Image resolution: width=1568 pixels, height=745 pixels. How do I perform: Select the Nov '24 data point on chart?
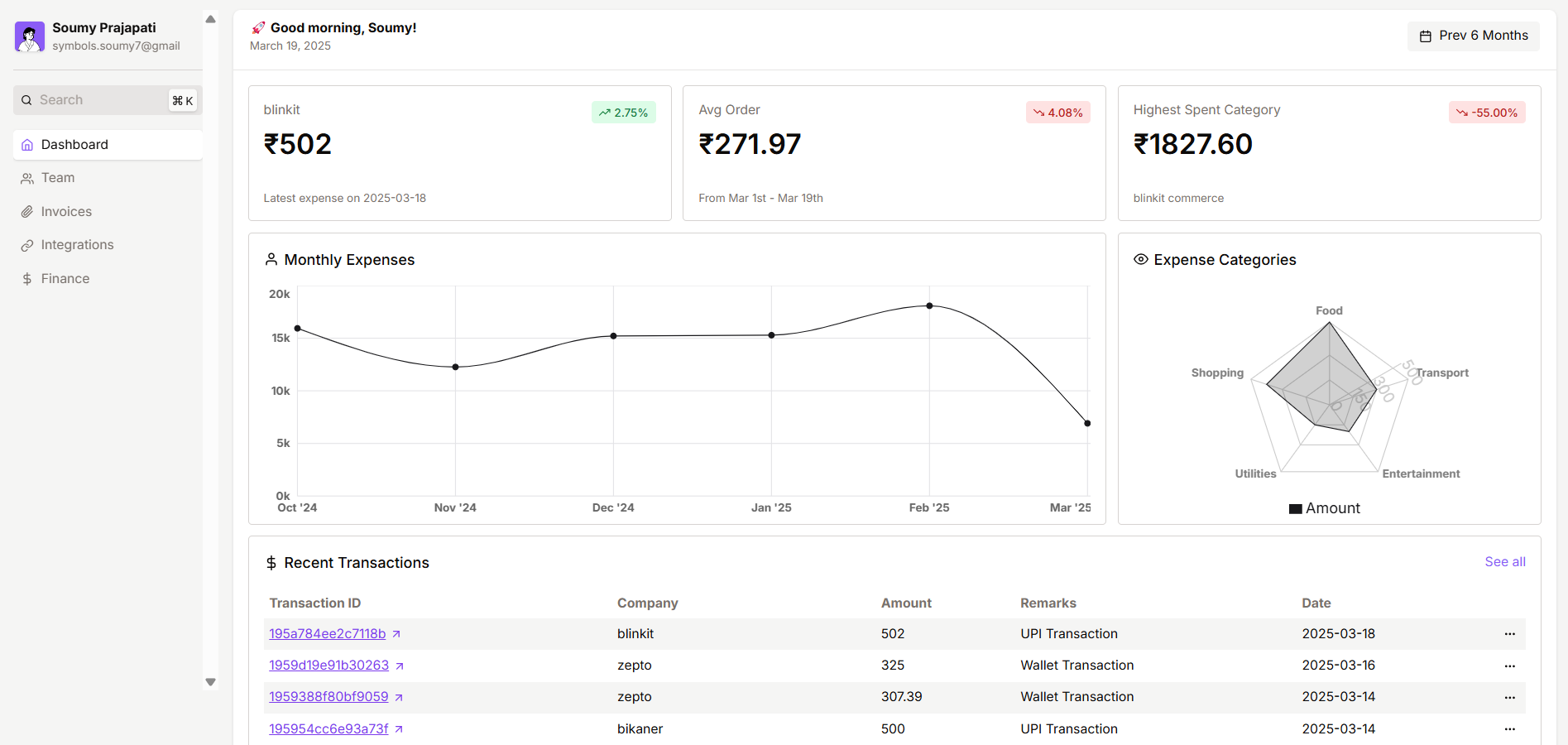point(455,367)
